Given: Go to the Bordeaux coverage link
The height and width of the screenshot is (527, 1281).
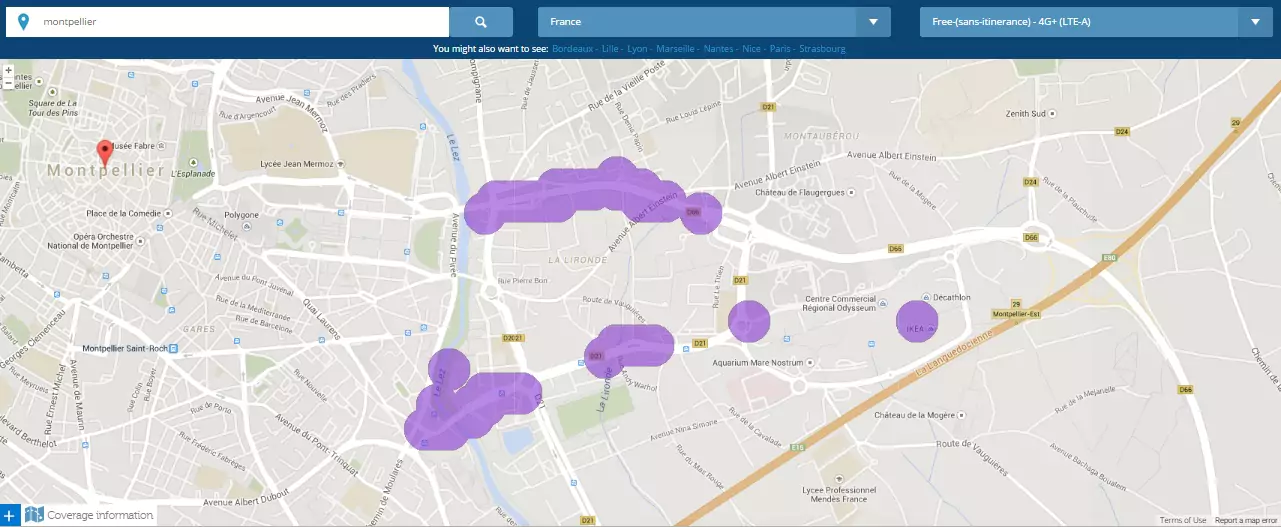Looking at the screenshot, I should pos(572,49).
